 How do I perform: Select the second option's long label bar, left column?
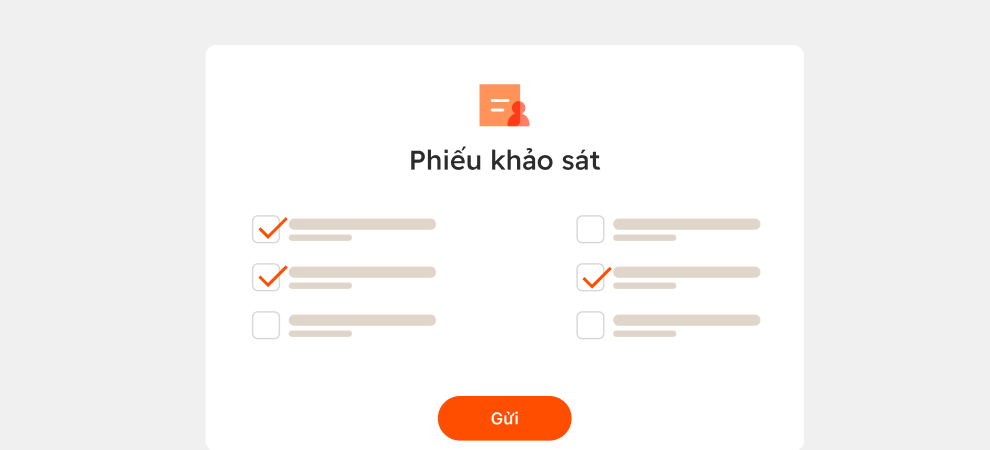(x=362, y=272)
